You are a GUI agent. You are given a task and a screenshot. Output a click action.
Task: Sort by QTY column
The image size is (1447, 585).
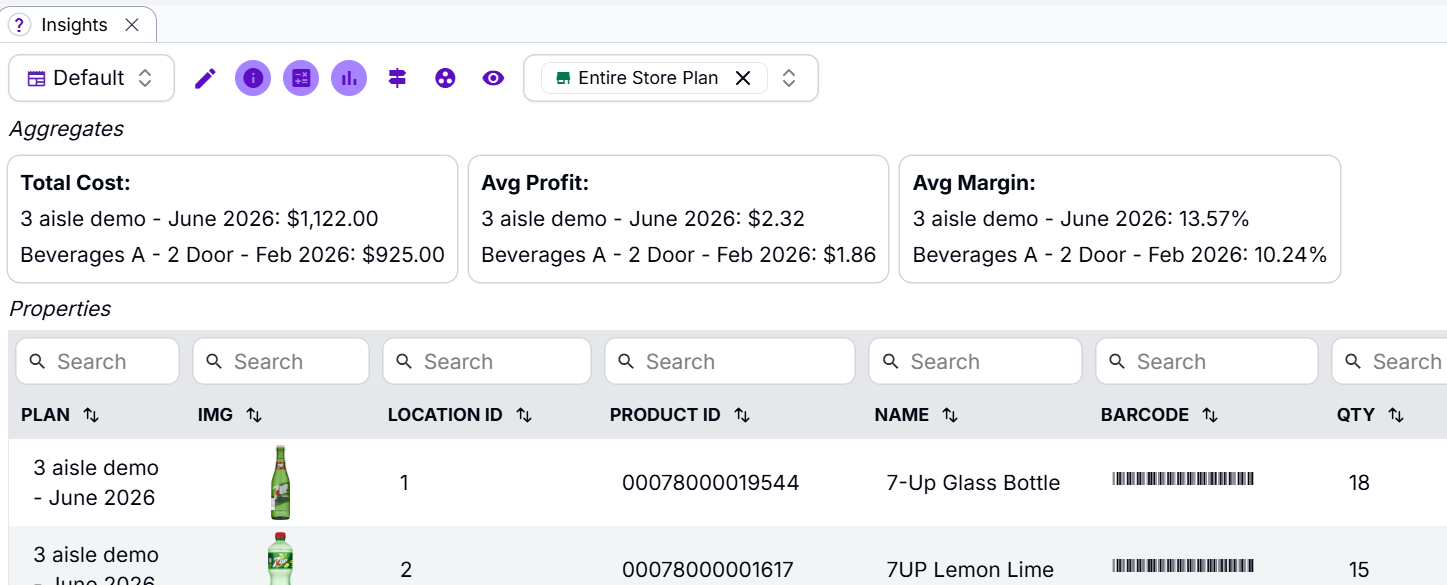1396,415
